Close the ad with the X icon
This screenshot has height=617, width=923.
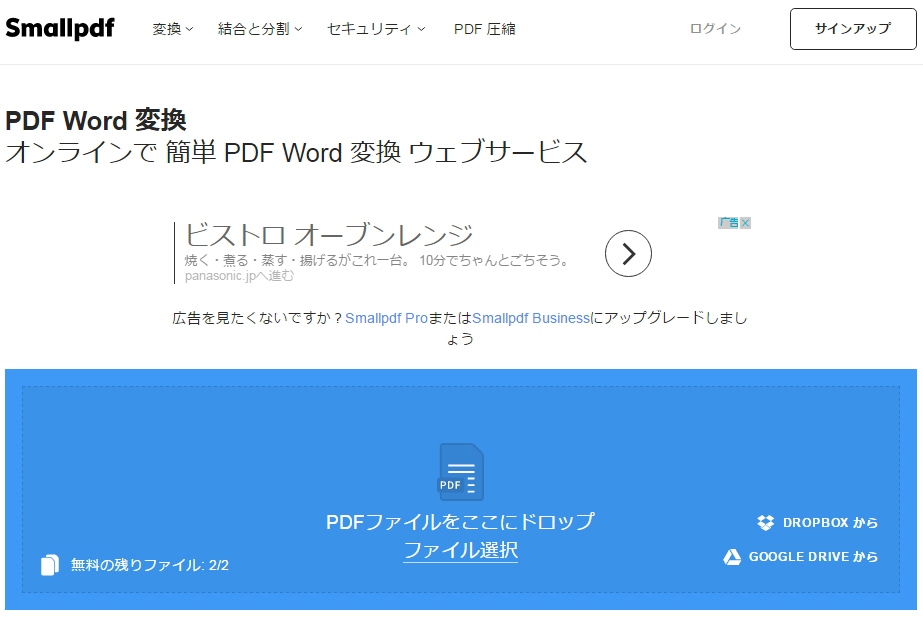click(x=745, y=223)
